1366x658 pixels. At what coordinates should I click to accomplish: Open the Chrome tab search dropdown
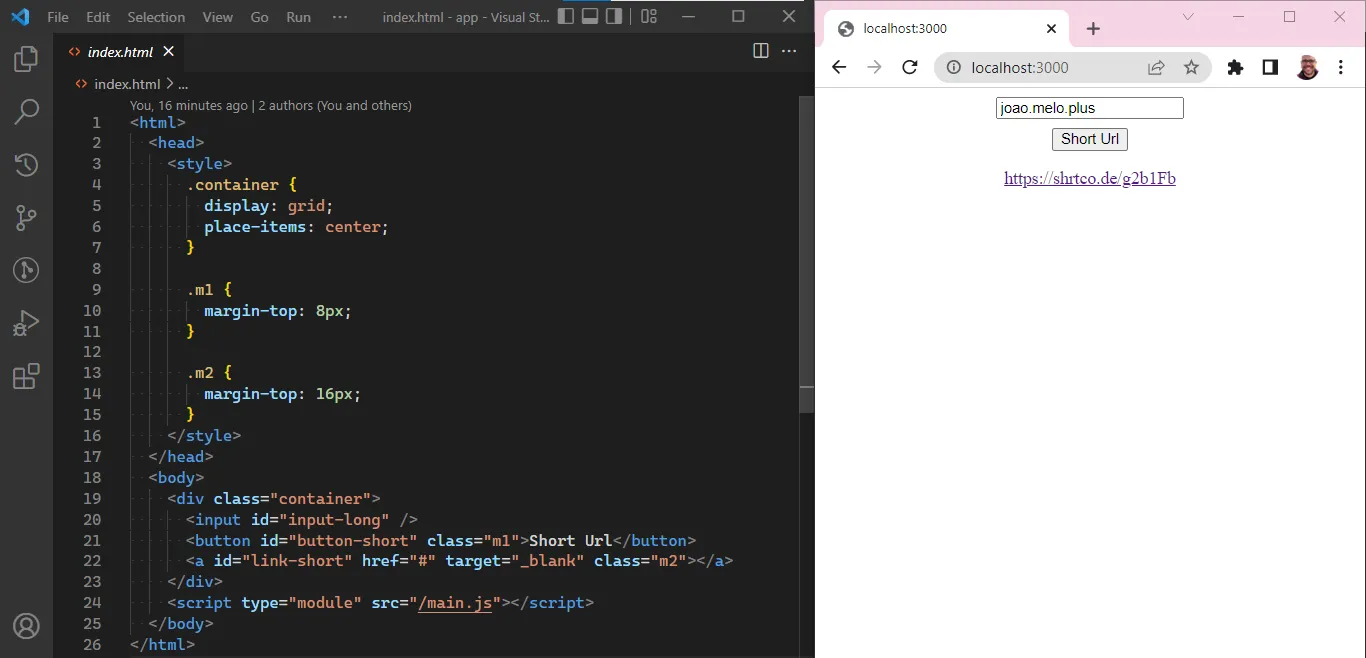pos(1188,17)
